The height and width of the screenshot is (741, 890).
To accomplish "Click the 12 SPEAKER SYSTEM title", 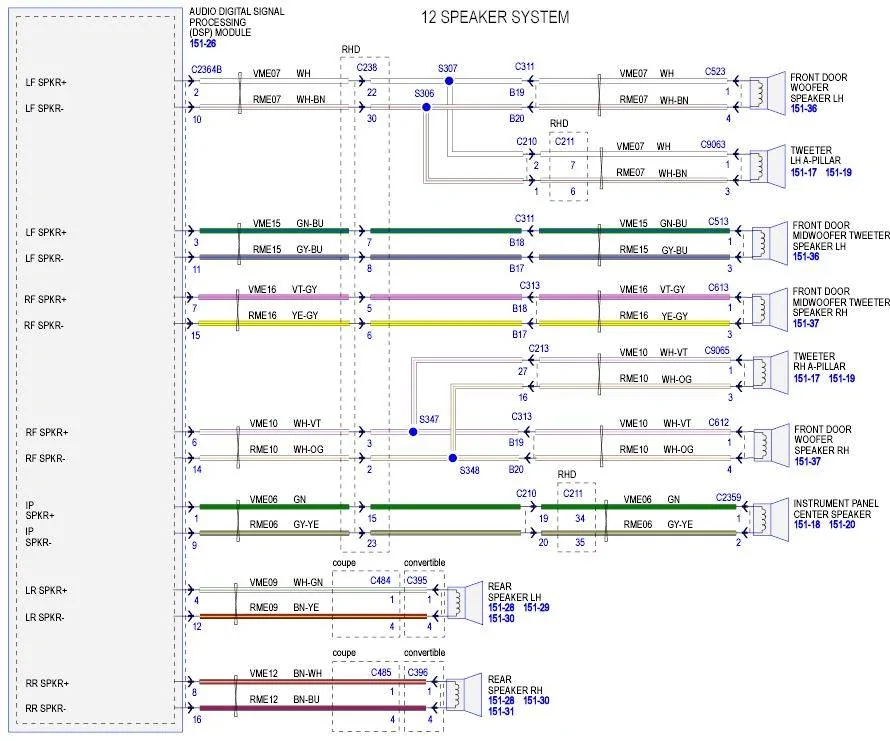I will point(495,17).
